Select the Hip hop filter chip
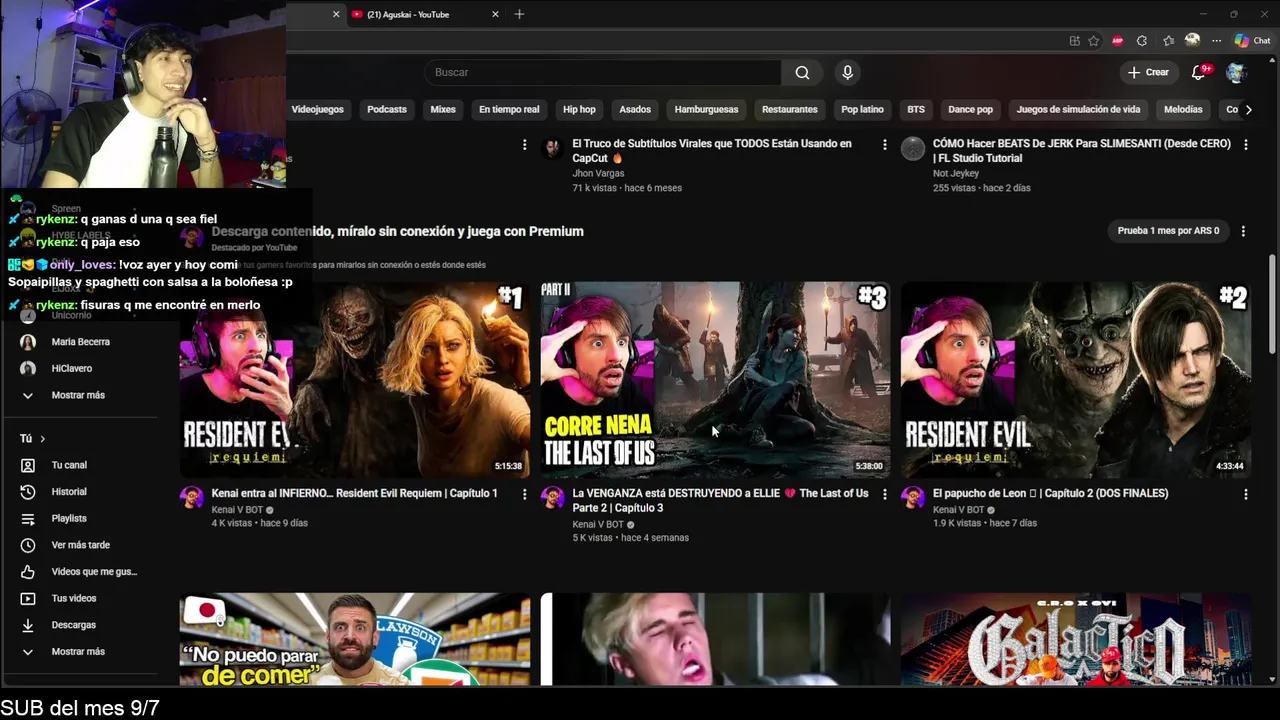The height and width of the screenshot is (720, 1280). [579, 110]
